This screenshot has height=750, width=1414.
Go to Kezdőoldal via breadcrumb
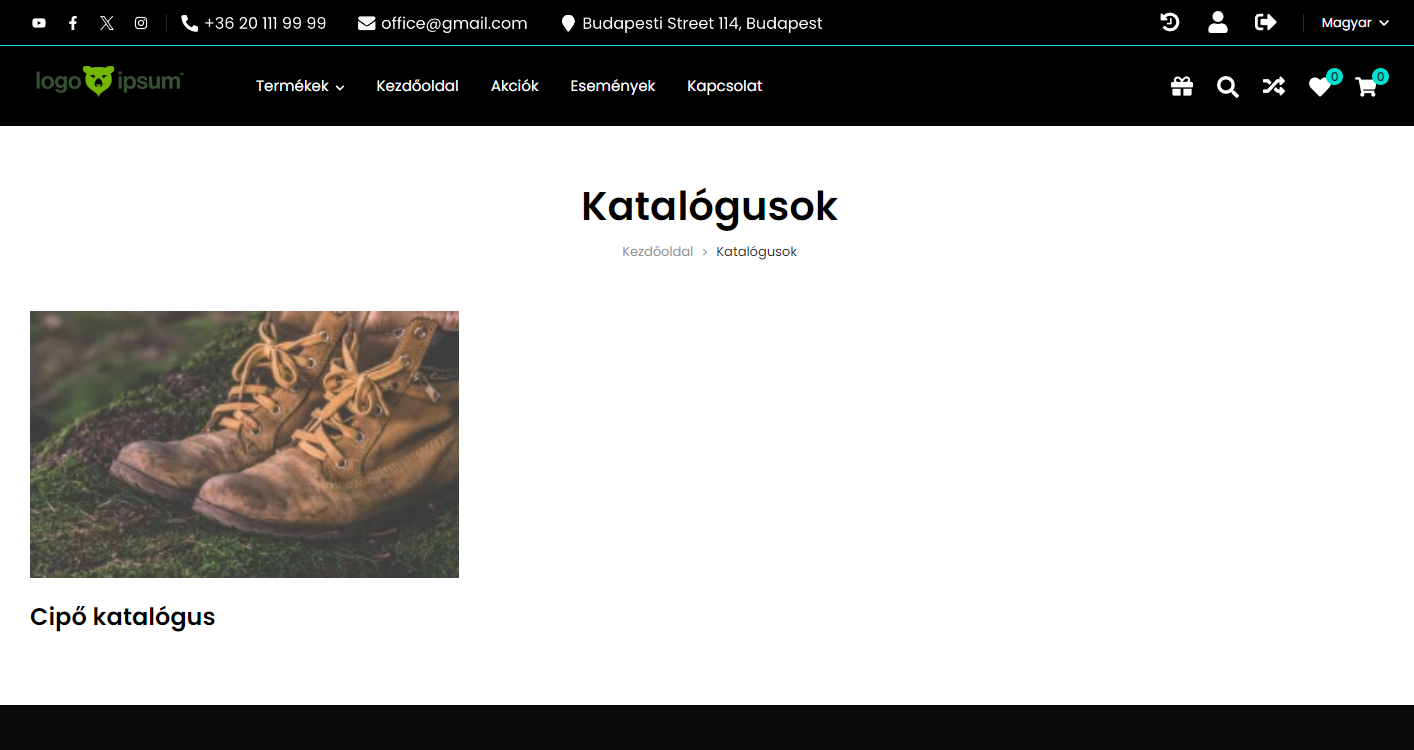click(x=657, y=251)
